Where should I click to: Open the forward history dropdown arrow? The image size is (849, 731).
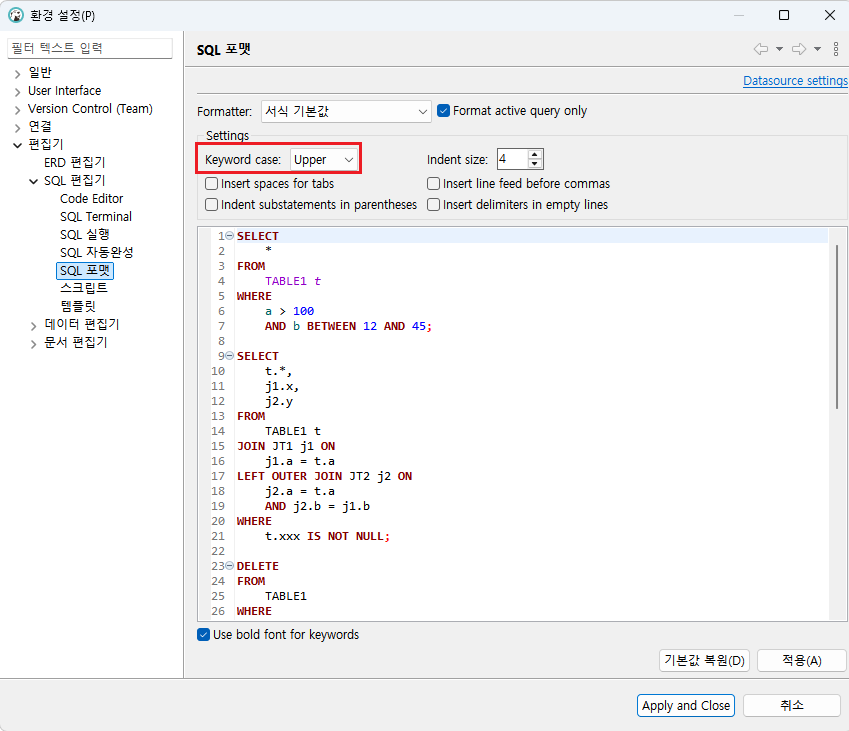[818, 49]
